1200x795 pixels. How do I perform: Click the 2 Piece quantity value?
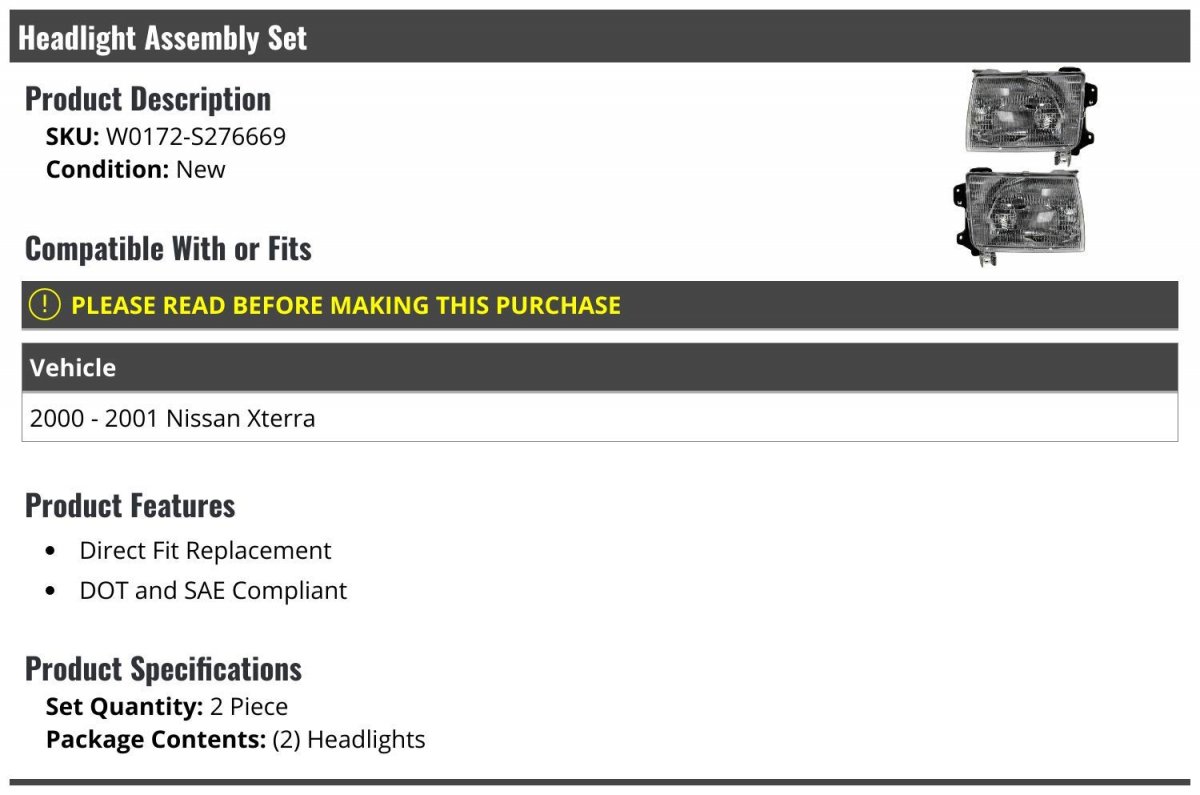pyautogui.click(x=249, y=707)
